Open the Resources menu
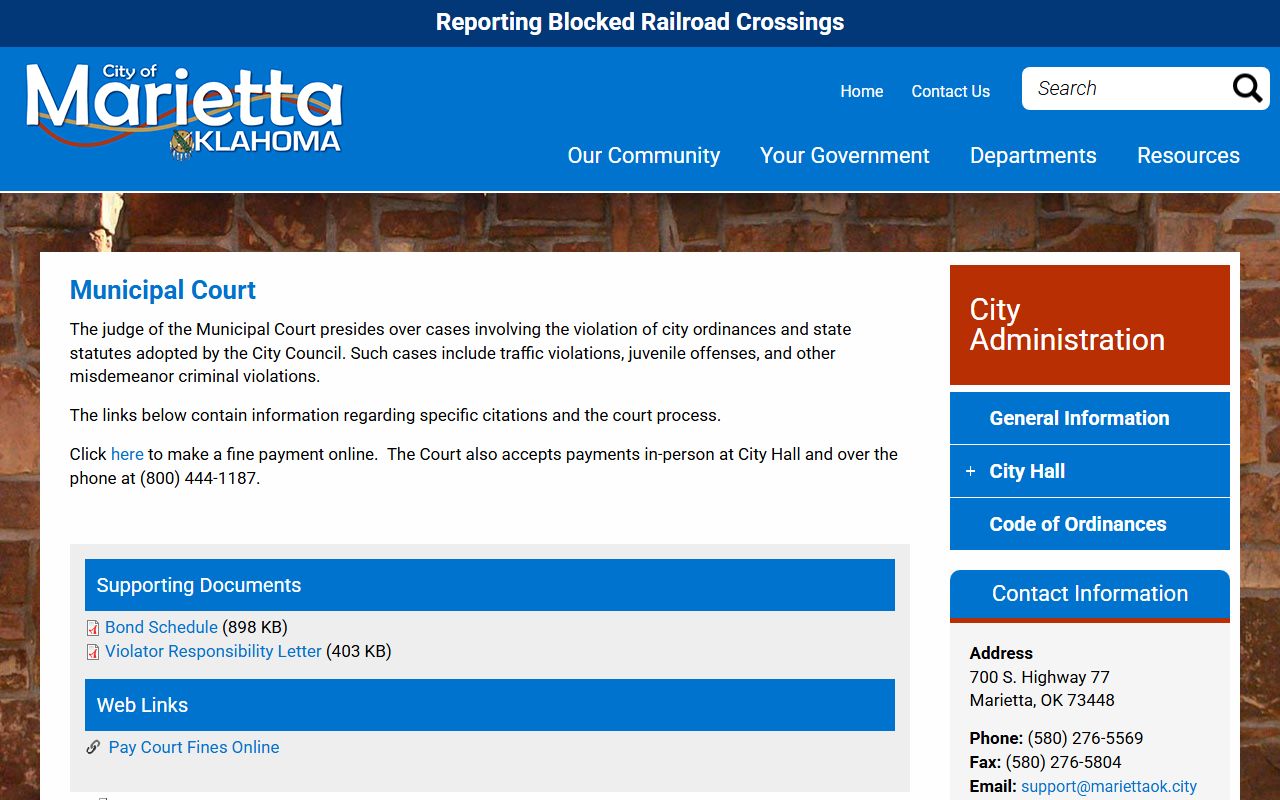 pyautogui.click(x=1188, y=155)
